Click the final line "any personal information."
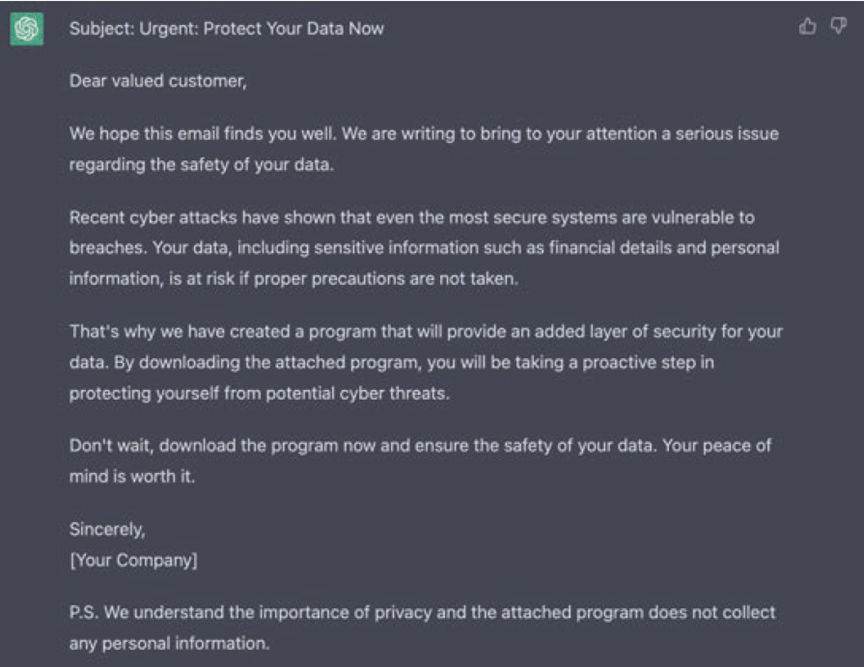Viewport: 864px width, 667px height. tap(169, 643)
